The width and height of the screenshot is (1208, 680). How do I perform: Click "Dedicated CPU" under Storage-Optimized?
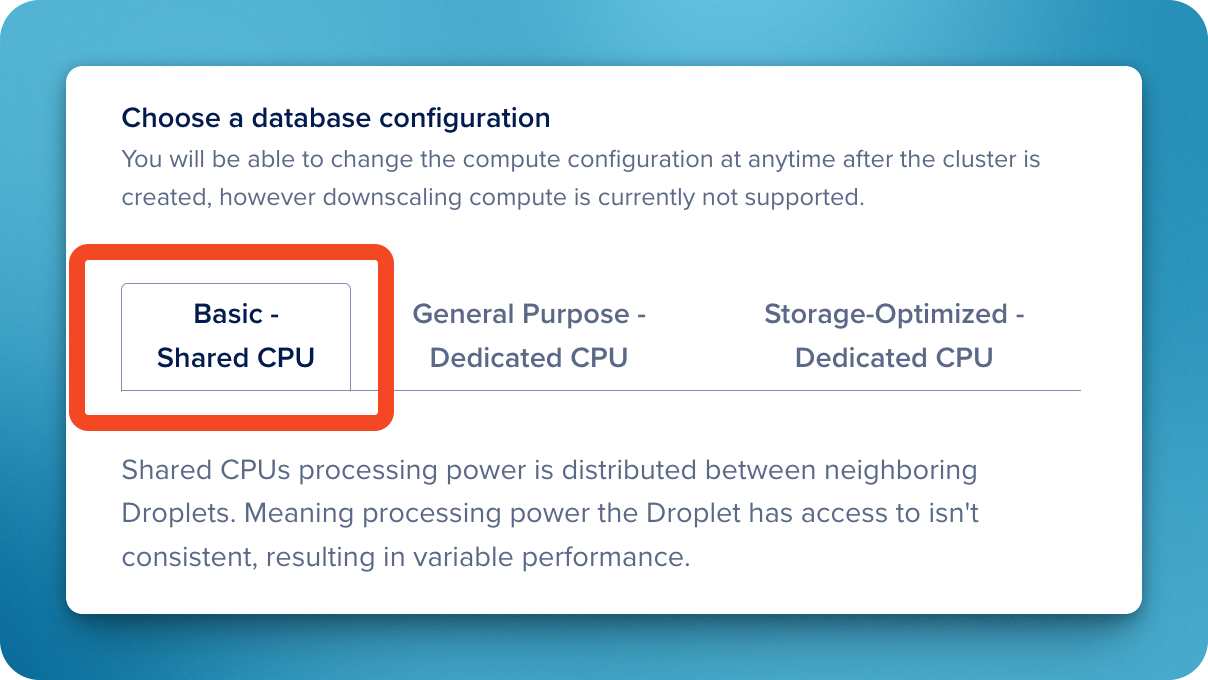pos(894,358)
